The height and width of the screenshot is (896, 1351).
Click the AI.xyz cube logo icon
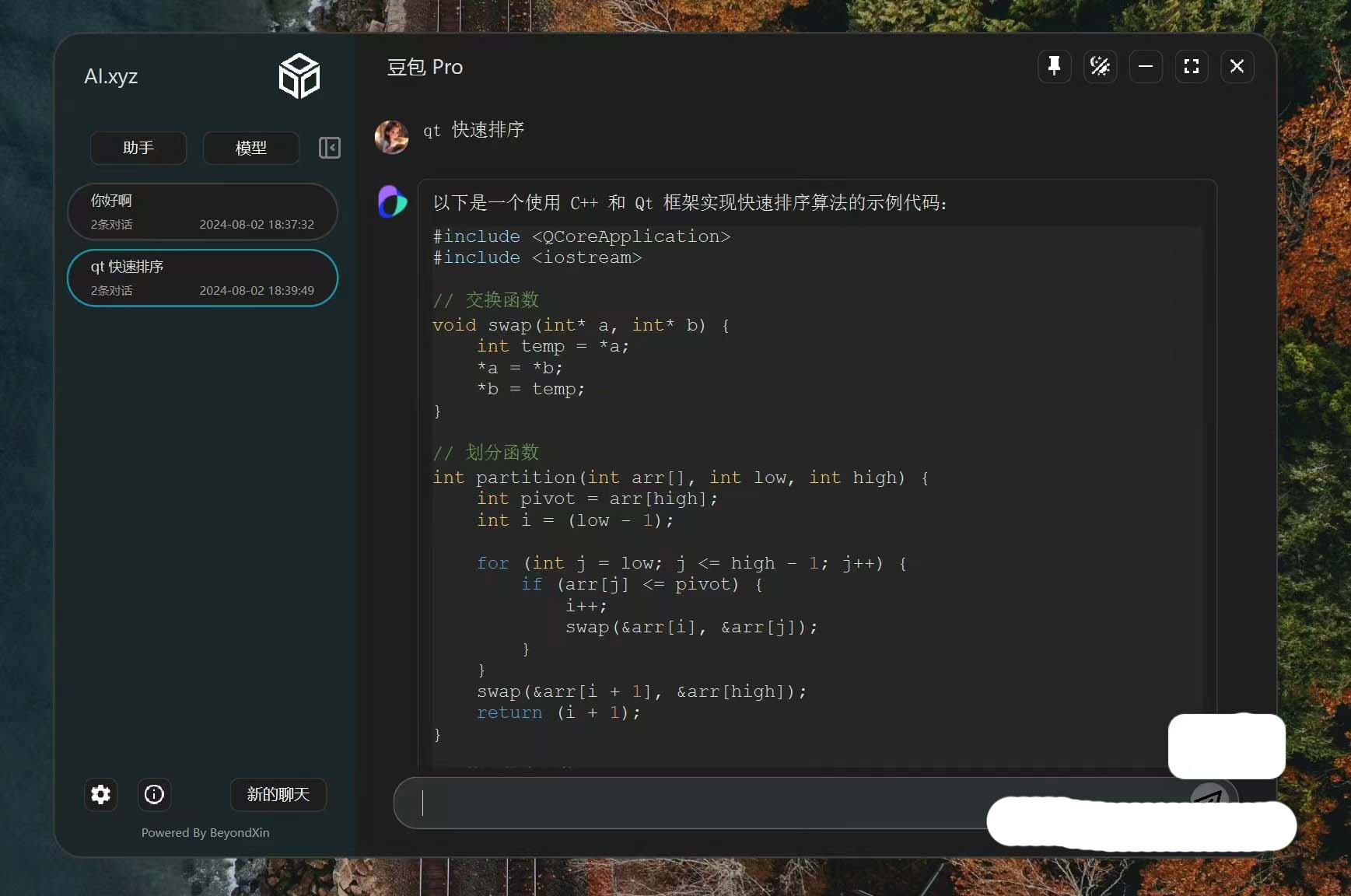[299, 75]
